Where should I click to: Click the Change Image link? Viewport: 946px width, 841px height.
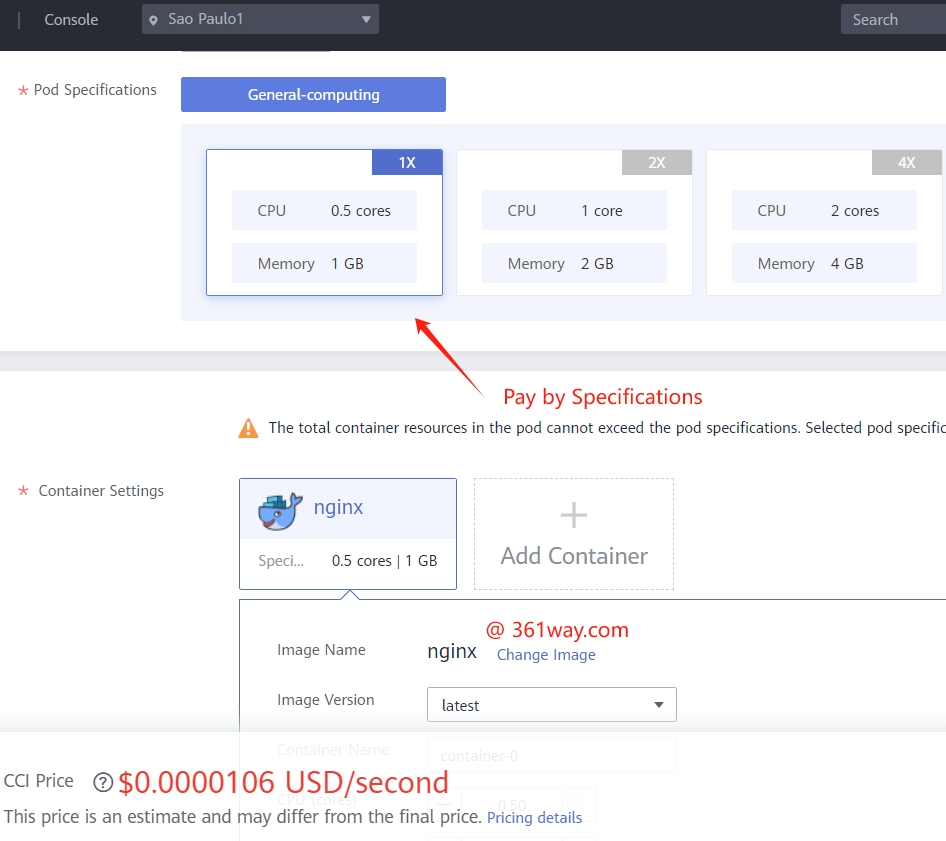(x=546, y=655)
